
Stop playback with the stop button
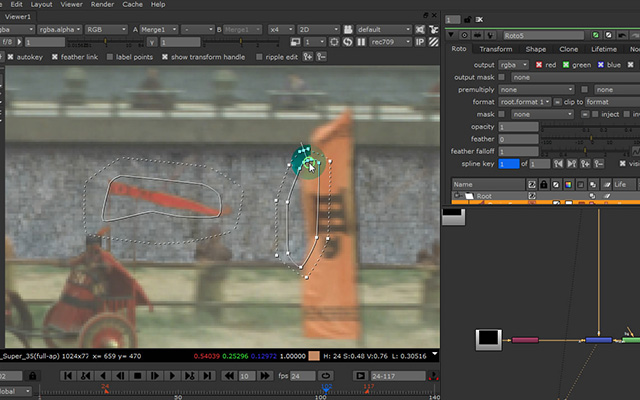coord(138,376)
